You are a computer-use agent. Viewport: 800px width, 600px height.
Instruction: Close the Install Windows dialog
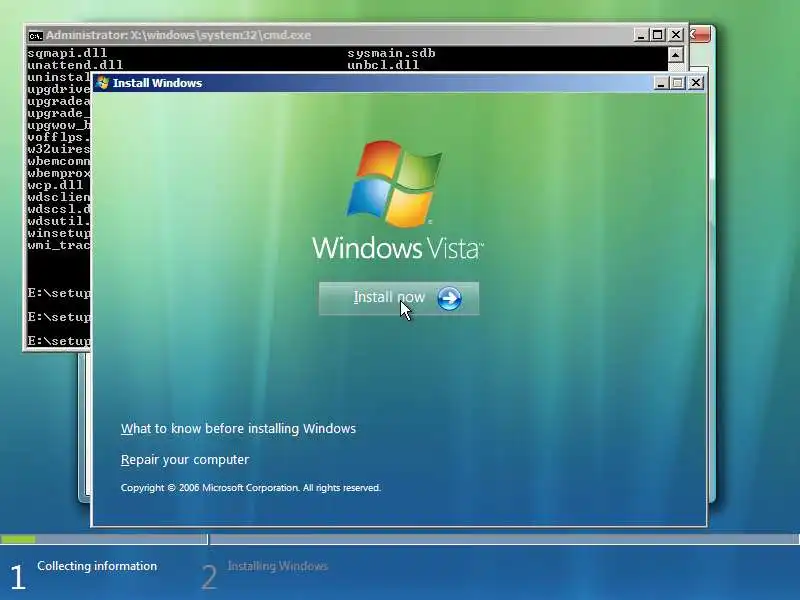pos(696,83)
